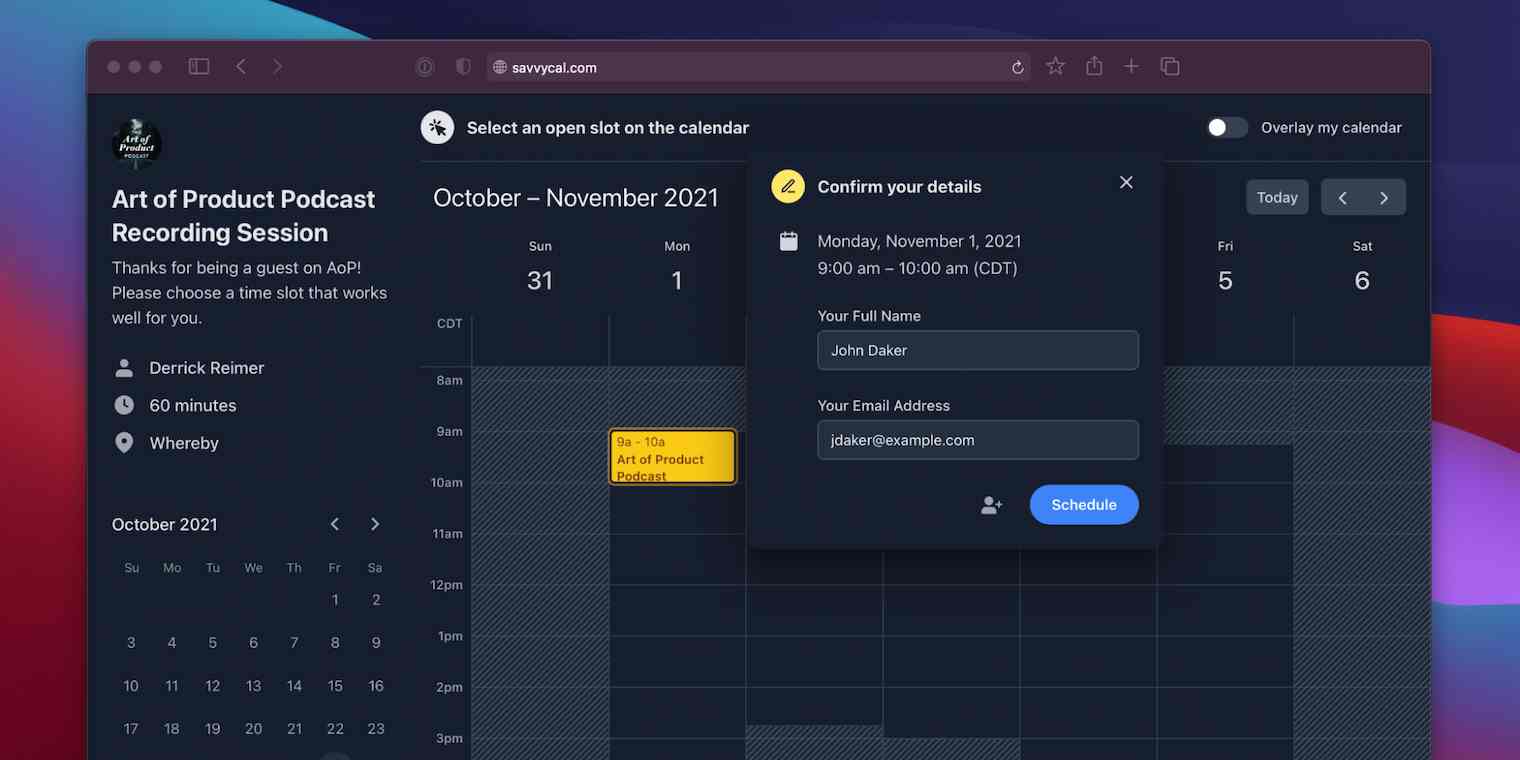Click the add guest icon next to Schedule

tap(991, 505)
